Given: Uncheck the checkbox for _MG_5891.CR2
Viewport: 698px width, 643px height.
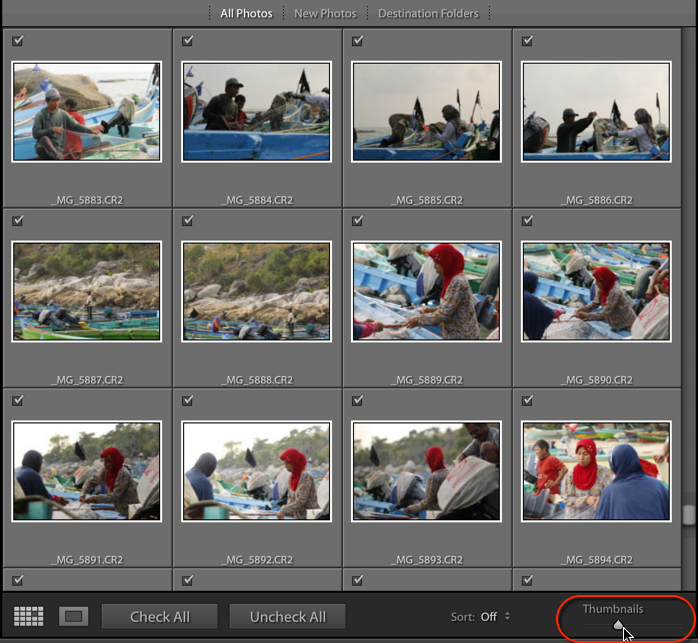Looking at the screenshot, I should pos(18,400).
